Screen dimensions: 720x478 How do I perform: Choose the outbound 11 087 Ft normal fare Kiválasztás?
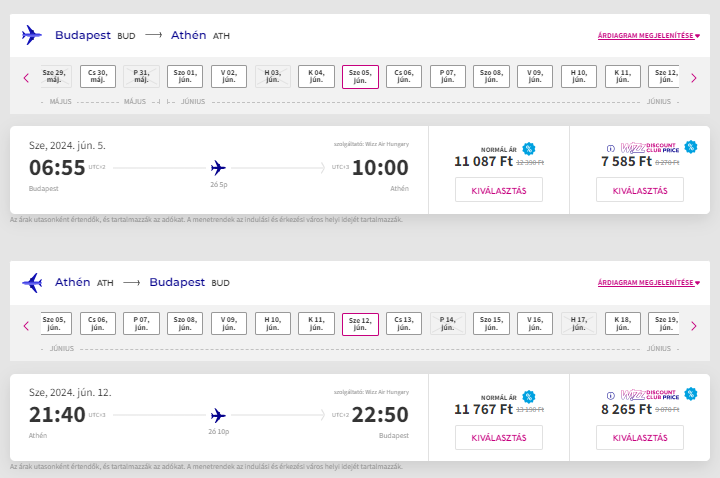499,190
